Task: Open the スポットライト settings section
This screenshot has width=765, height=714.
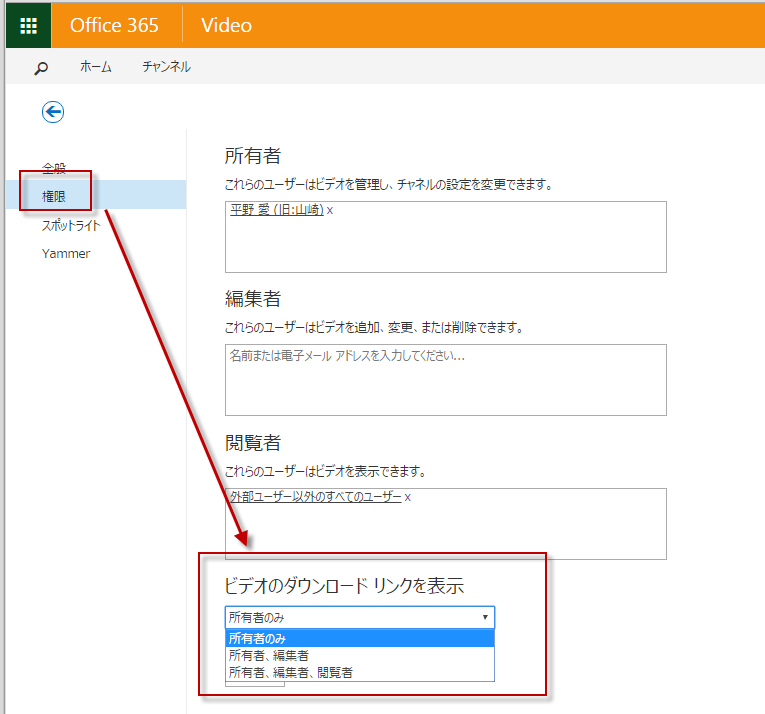Action: click(71, 225)
